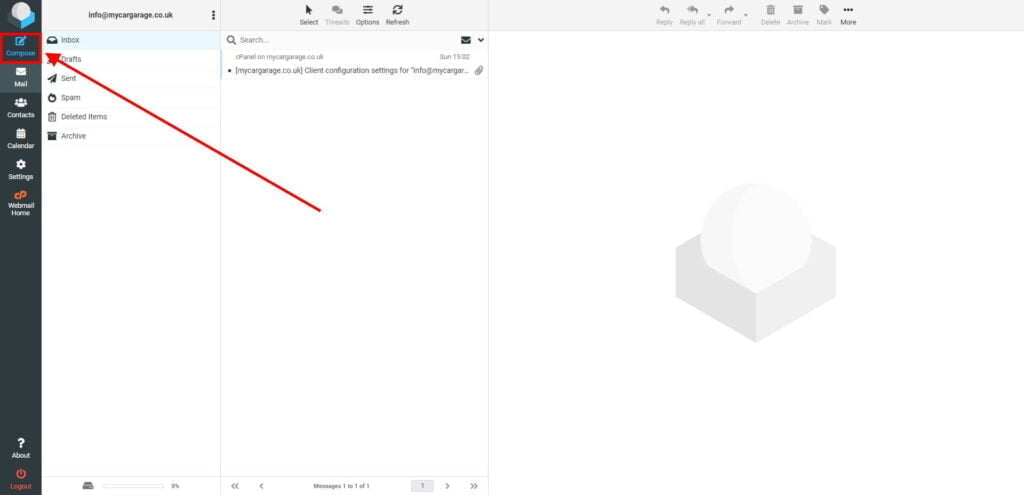The width and height of the screenshot is (1024, 495).
Task: Click the Archive toolbar button
Action: (797, 14)
